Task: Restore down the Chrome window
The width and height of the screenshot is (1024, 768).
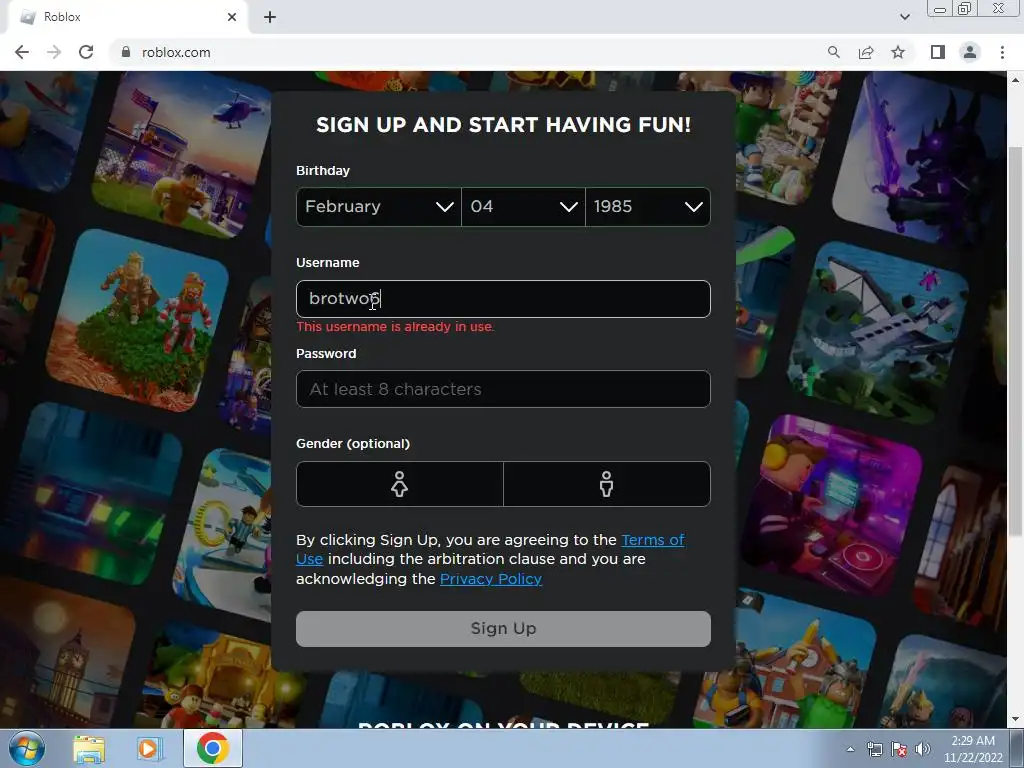Action: pyautogui.click(x=964, y=8)
